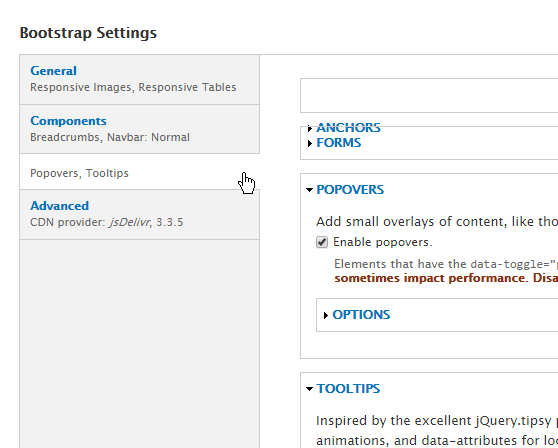
Task: Collapse POPOVERS using its arrow icon
Action: 309,190
